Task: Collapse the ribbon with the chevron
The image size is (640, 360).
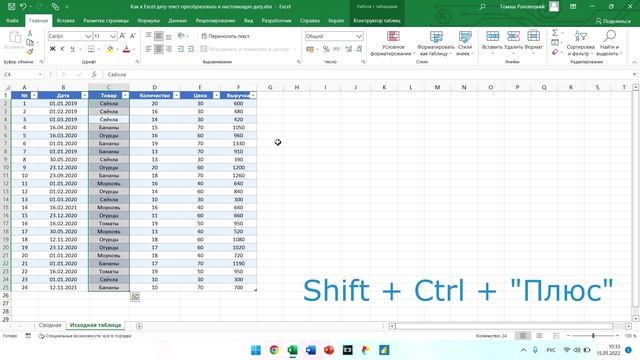Action: coord(634,62)
